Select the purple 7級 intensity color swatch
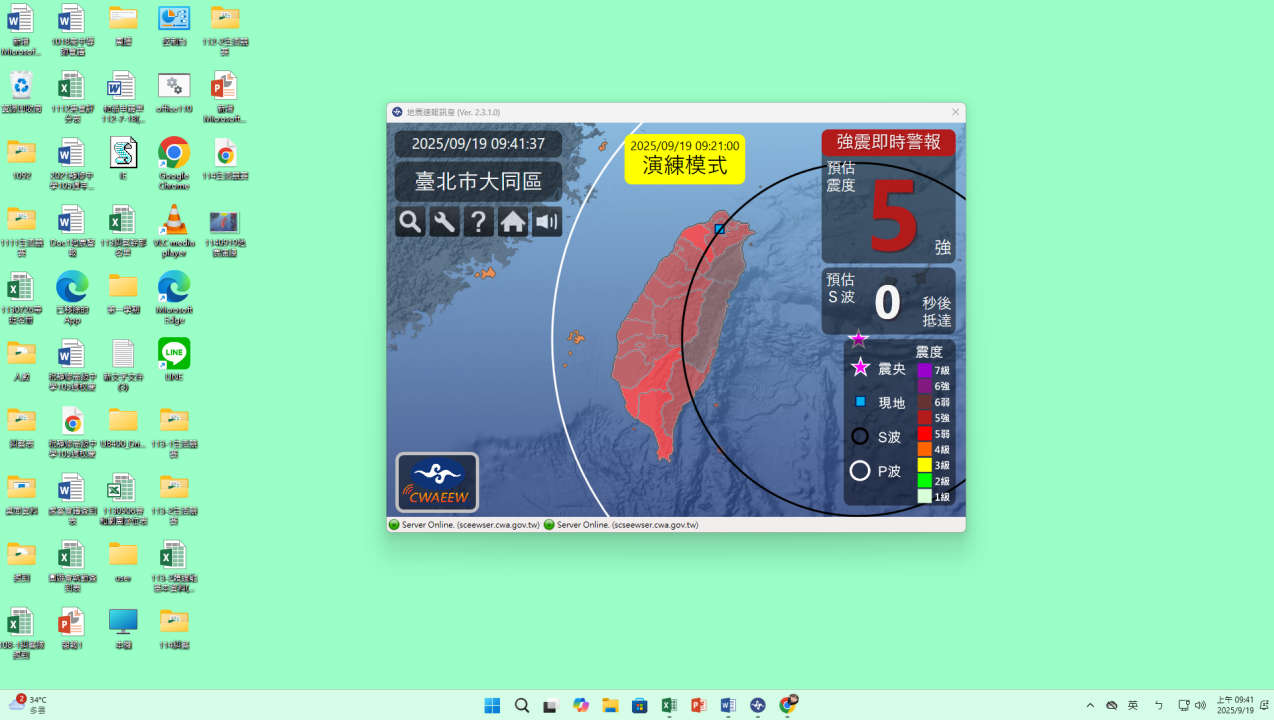Viewport: 1274px width, 720px height. click(924, 371)
